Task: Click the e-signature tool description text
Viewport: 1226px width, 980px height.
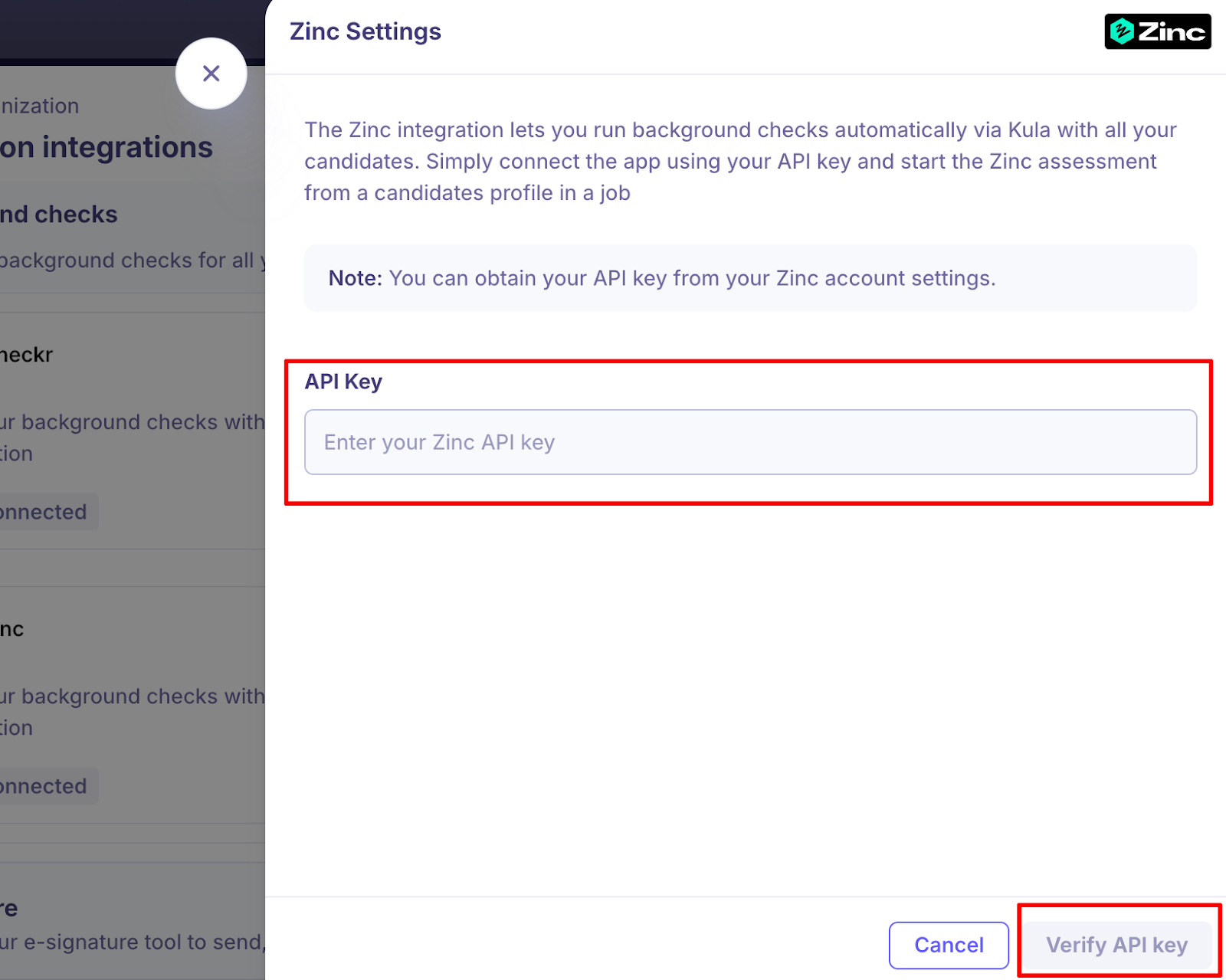Action: point(132,942)
